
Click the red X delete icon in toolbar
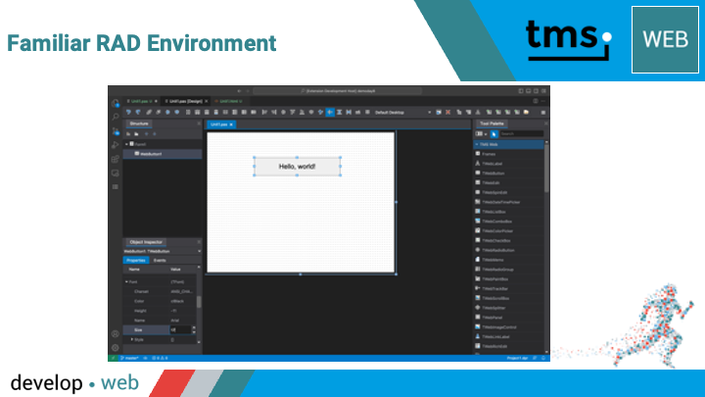448,112
